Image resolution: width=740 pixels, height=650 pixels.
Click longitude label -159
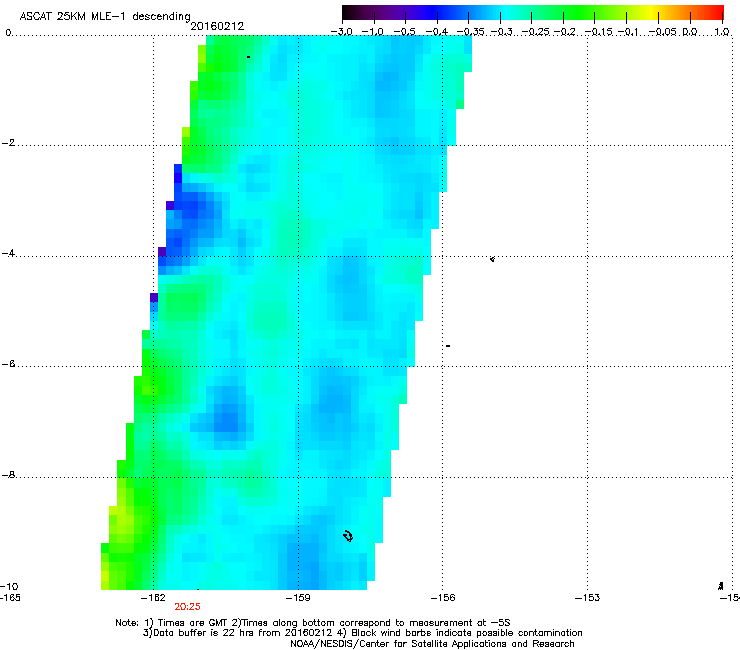(298, 598)
